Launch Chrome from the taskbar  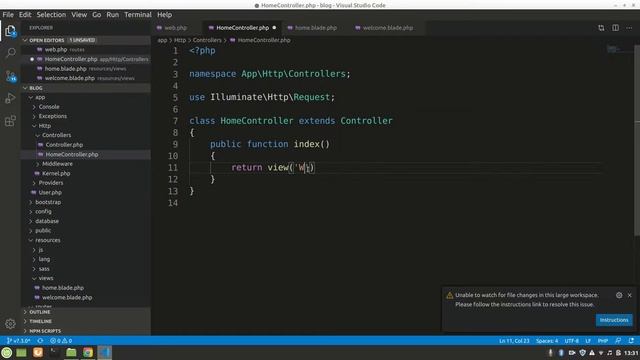pos(88,353)
